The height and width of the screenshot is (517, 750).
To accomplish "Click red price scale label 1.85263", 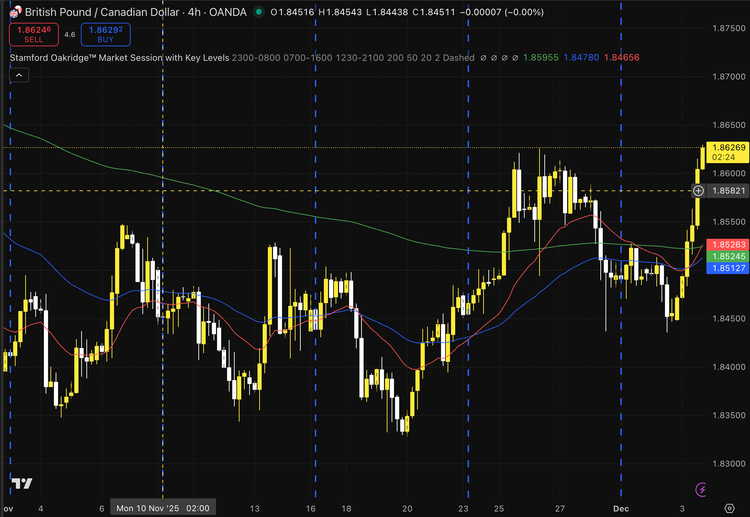I will coord(726,244).
